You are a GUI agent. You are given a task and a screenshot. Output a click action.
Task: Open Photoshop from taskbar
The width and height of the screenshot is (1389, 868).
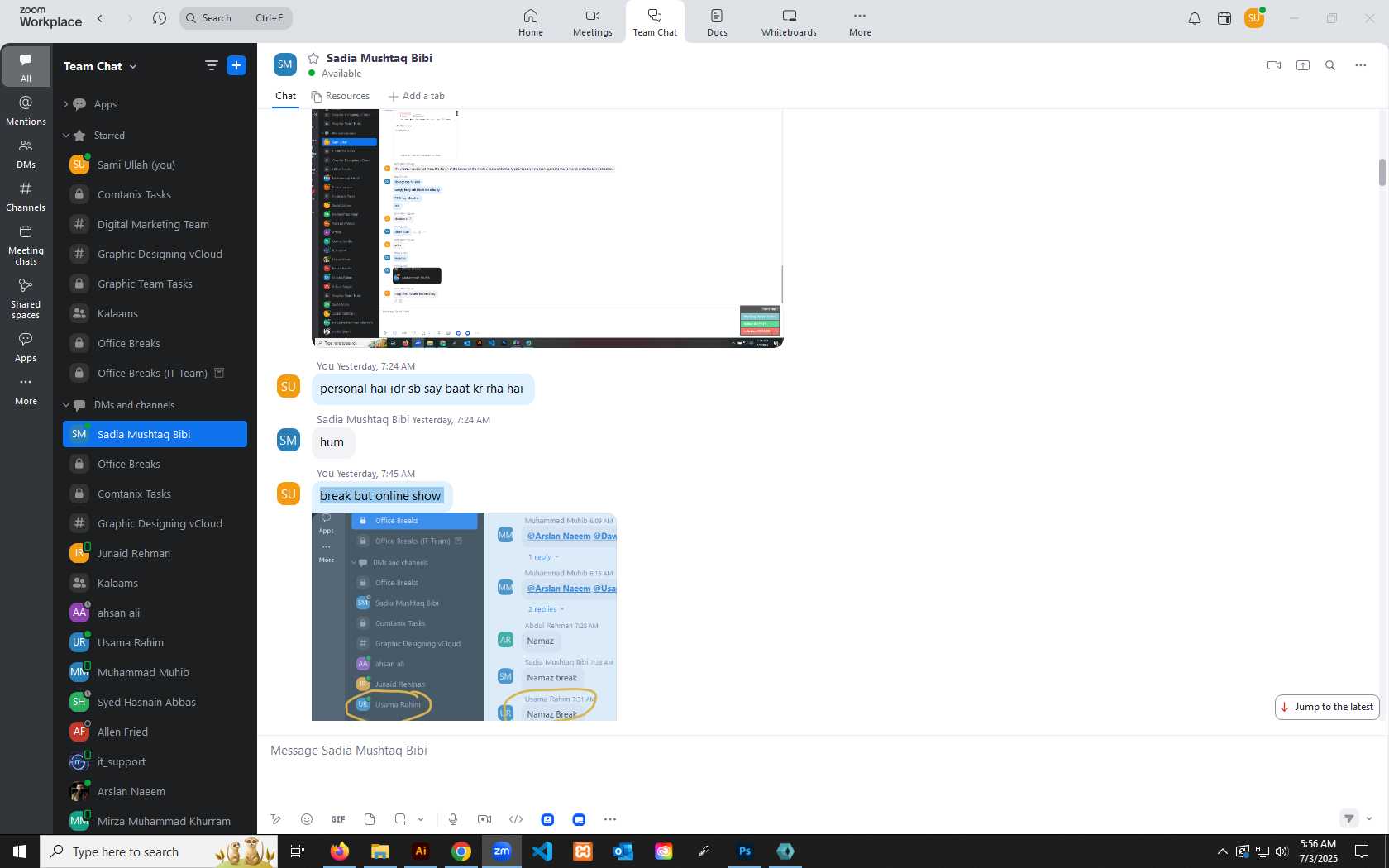click(x=745, y=851)
